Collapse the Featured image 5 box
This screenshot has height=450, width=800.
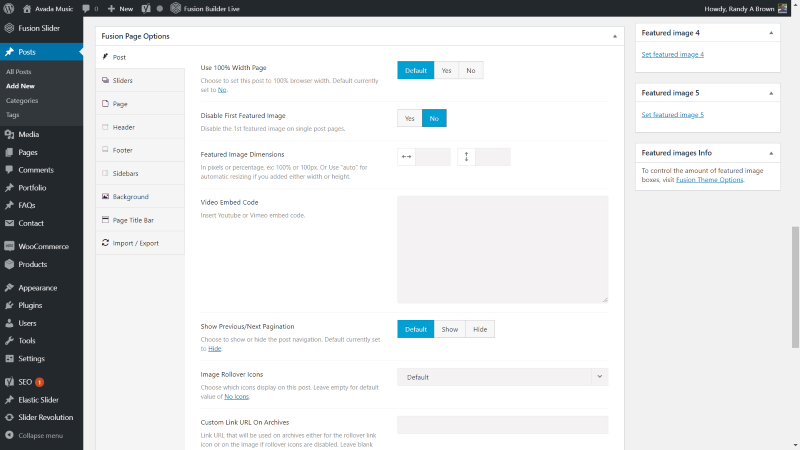(x=771, y=93)
